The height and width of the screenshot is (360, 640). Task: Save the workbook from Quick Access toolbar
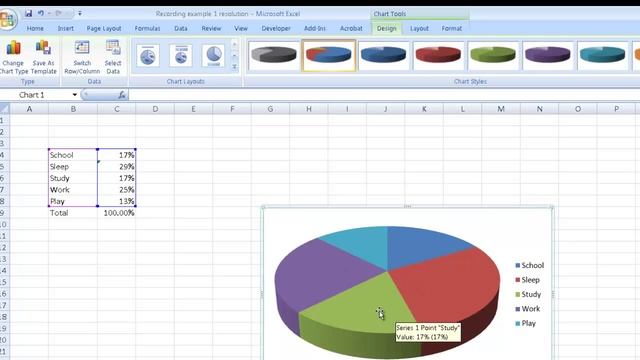tap(28, 13)
